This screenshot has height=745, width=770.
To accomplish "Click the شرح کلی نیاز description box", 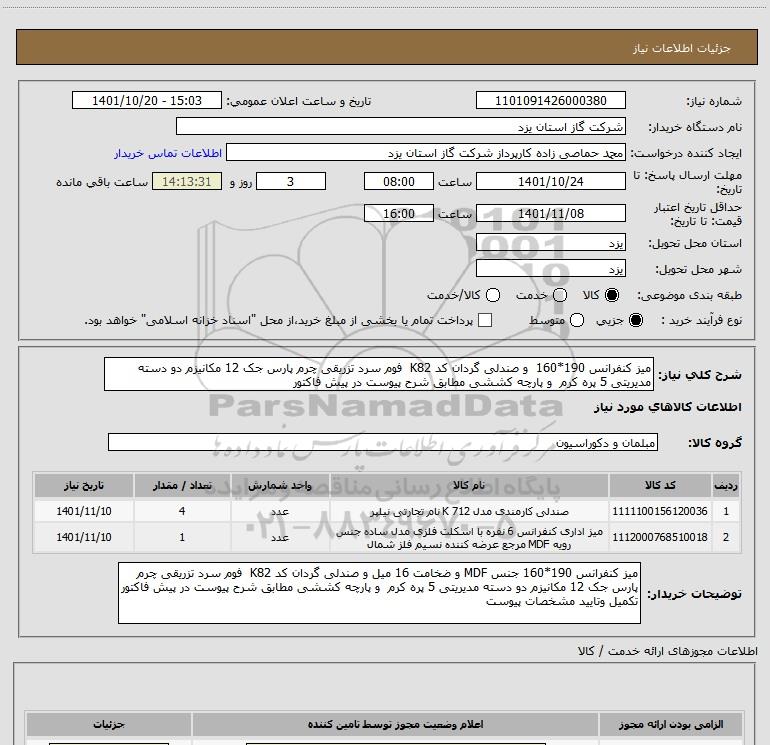I will tap(379, 374).
